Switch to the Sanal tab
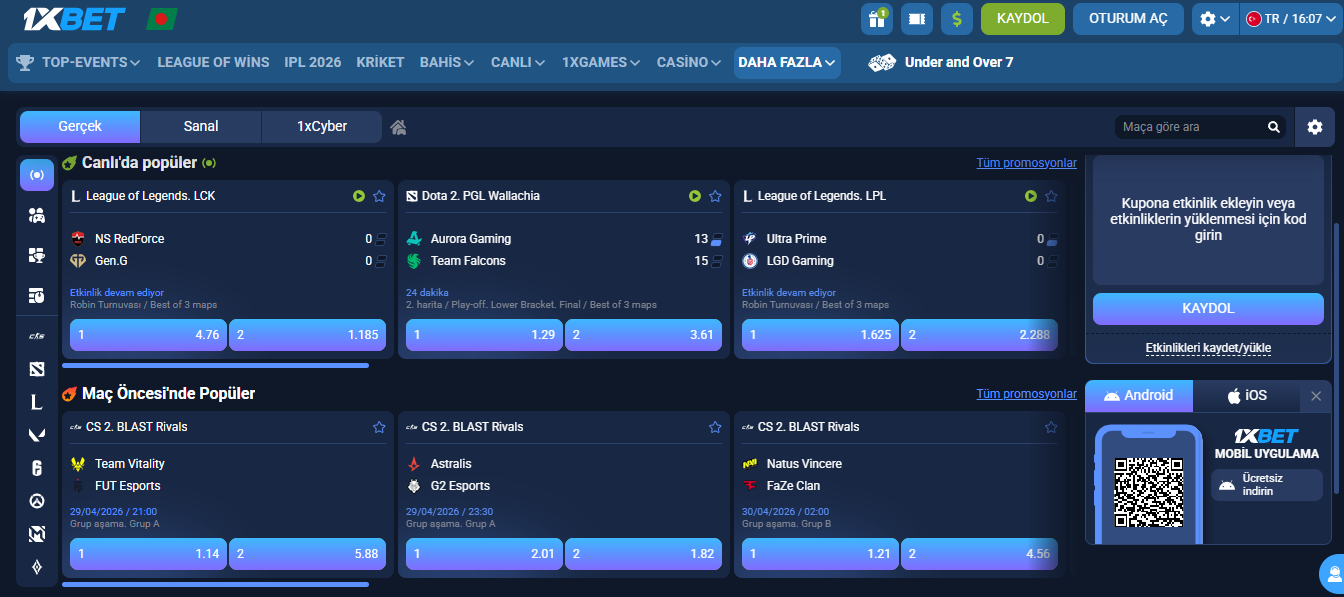This screenshot has height=597, width=1344. [201, 127]
